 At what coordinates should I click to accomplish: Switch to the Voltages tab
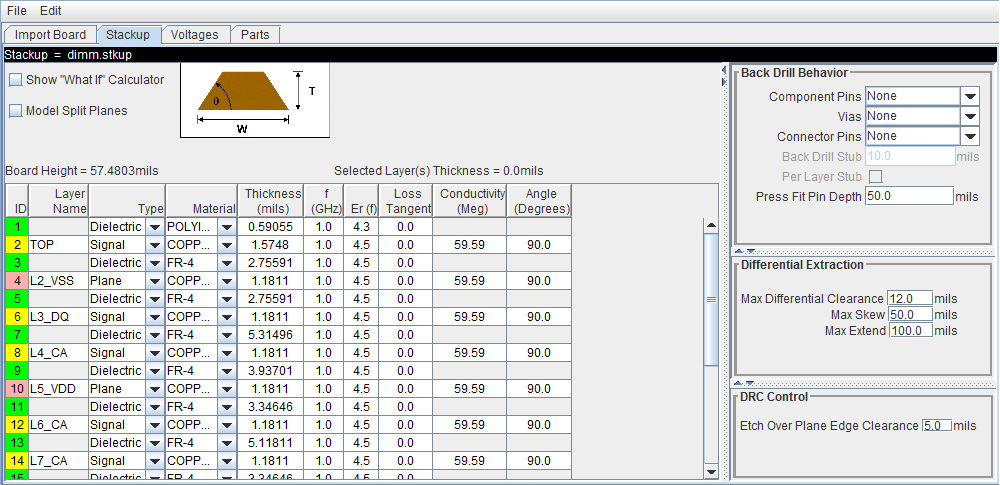(195, 34)
